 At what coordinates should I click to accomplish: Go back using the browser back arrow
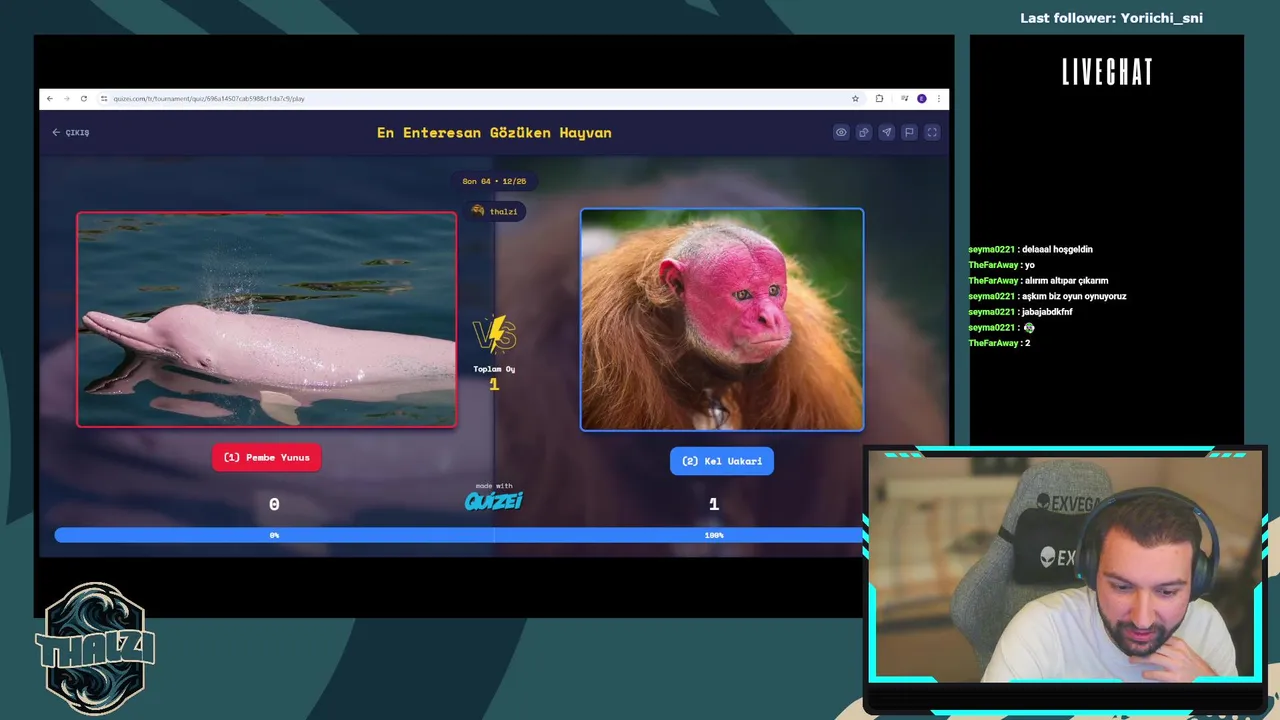(50, 99)
